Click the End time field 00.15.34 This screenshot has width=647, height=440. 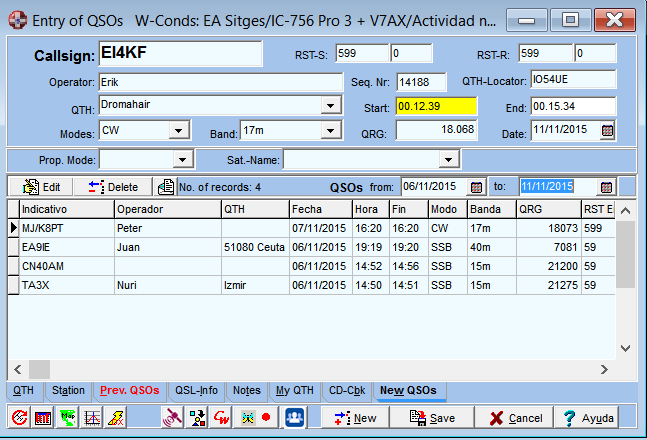point(573,106)
